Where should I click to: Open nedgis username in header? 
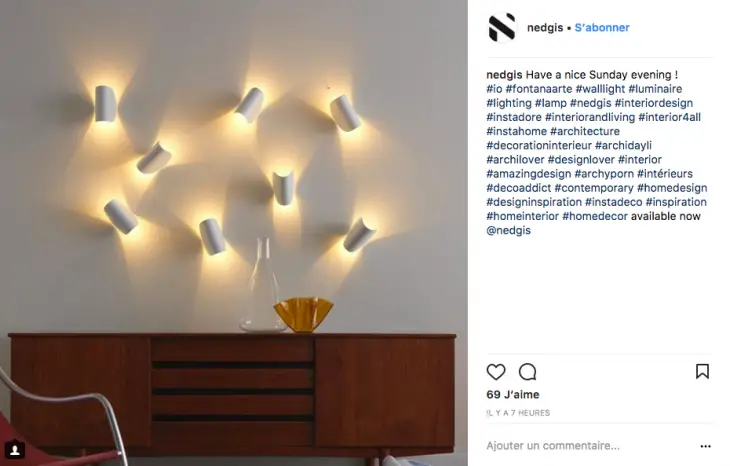point(545,27)
